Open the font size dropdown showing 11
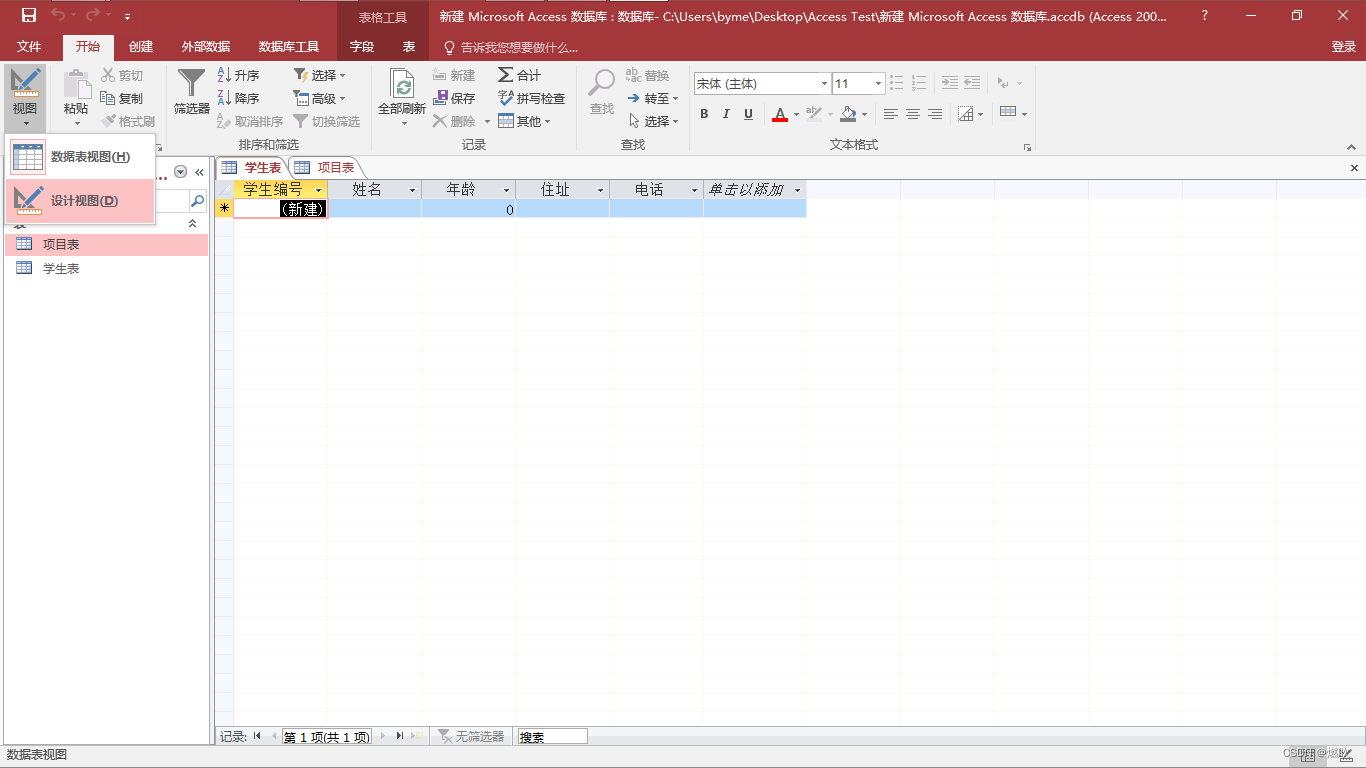 [x=878, y=84]
